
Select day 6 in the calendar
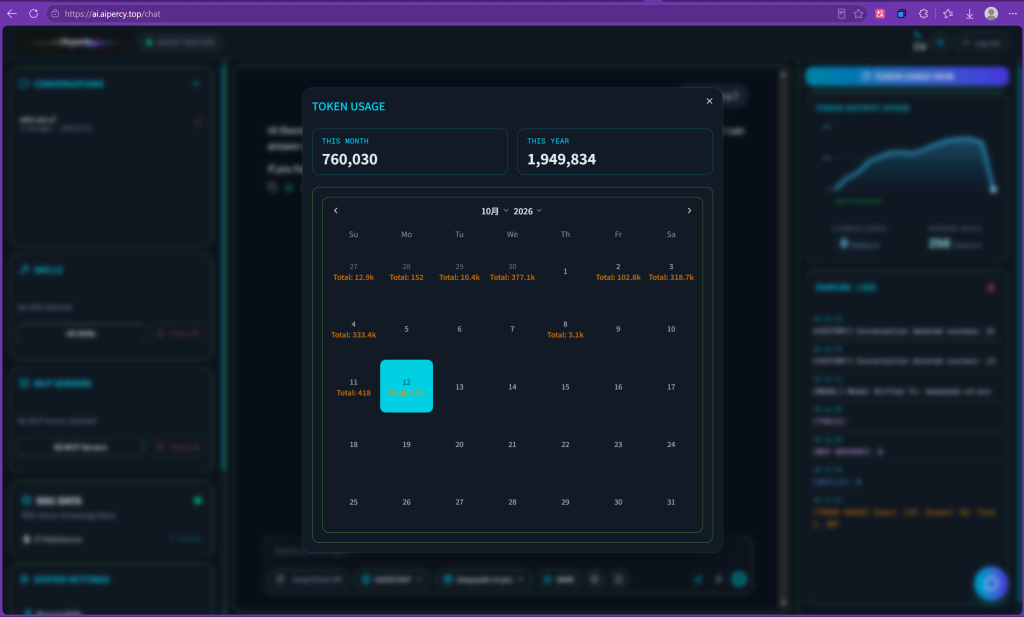[x=459, y=329]
